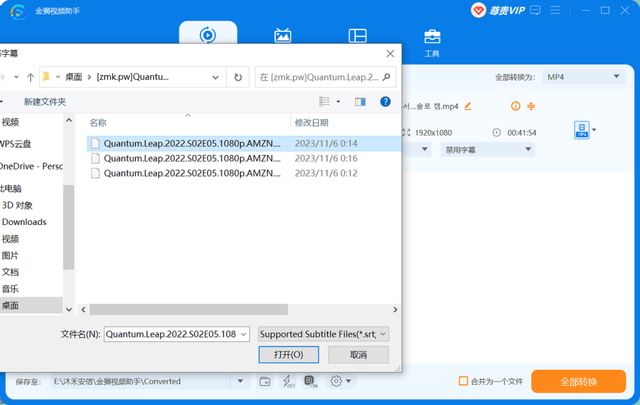Rename the mp4 file with pencil icon
This screenshot has width=640, height=405.
pos(468,106)
